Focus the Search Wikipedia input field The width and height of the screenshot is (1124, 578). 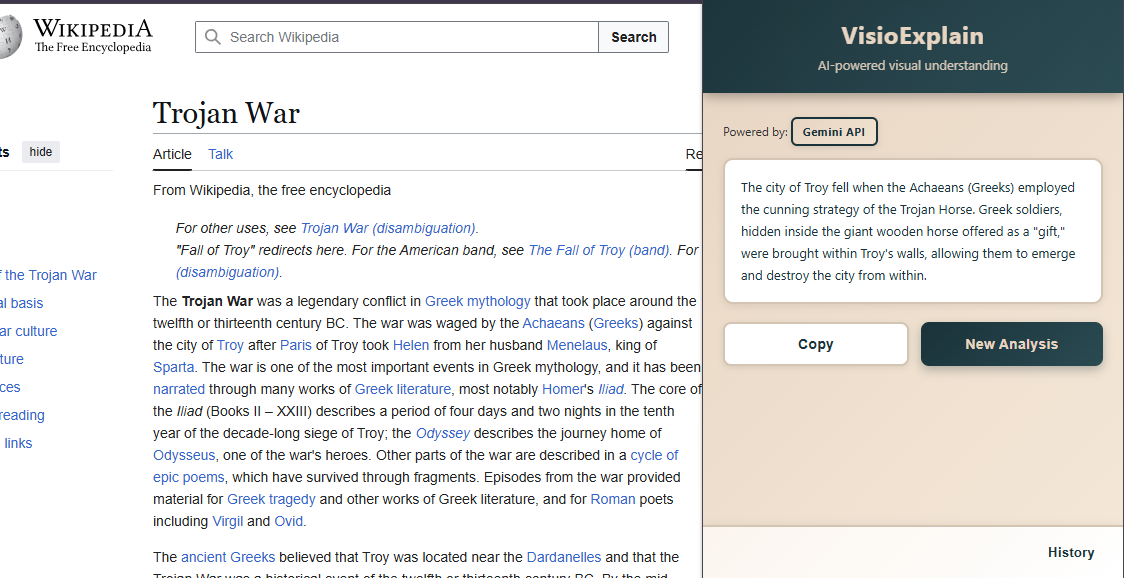point(397,37)
